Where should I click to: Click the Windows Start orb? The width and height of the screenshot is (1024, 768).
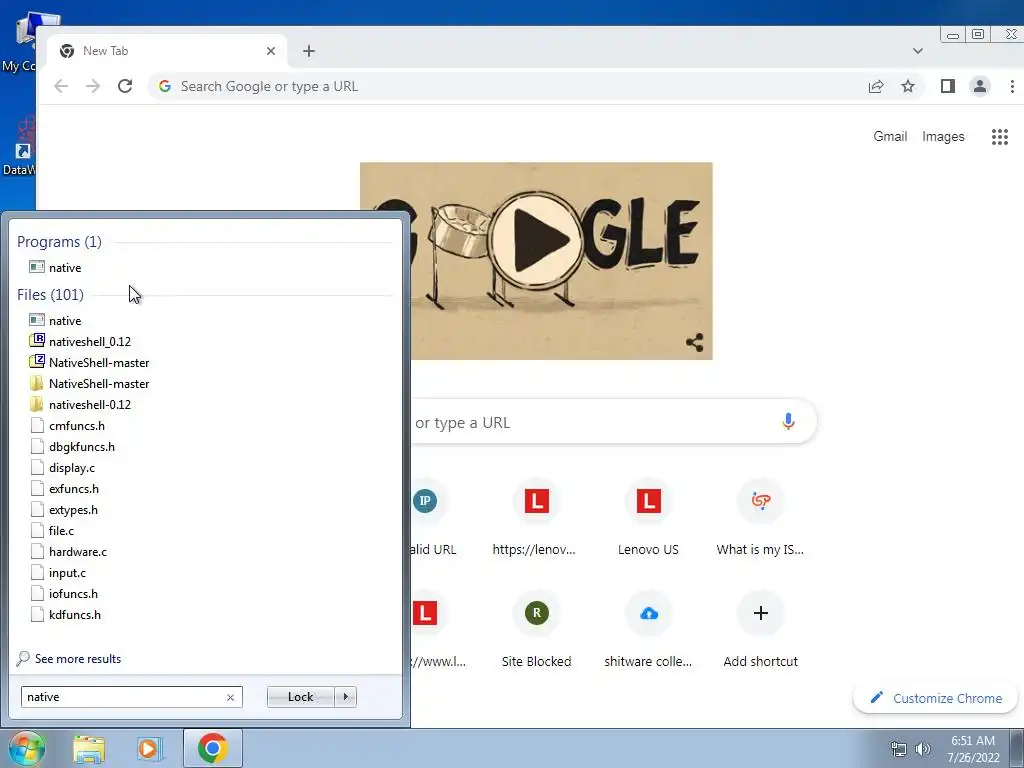coord(26,748)
